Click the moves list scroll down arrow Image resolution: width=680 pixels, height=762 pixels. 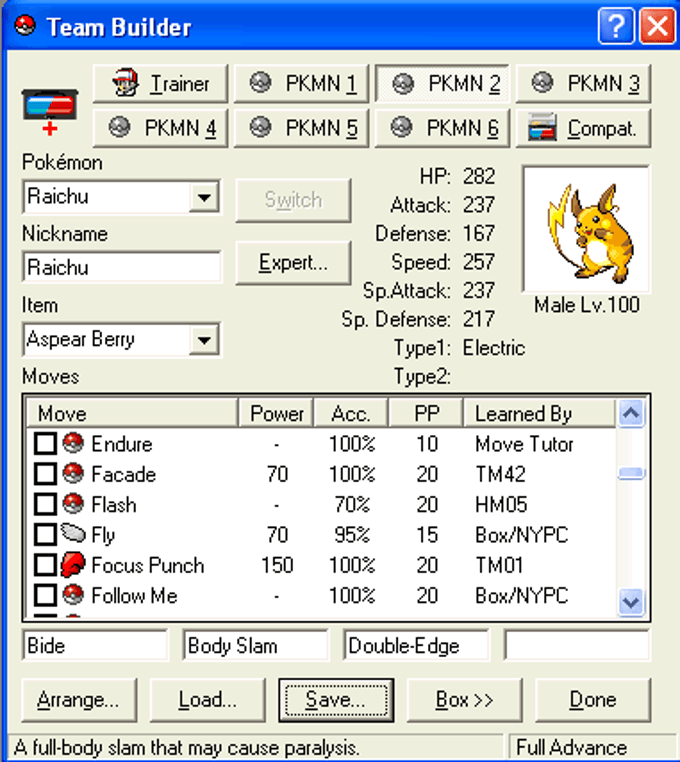click(631, 603)
